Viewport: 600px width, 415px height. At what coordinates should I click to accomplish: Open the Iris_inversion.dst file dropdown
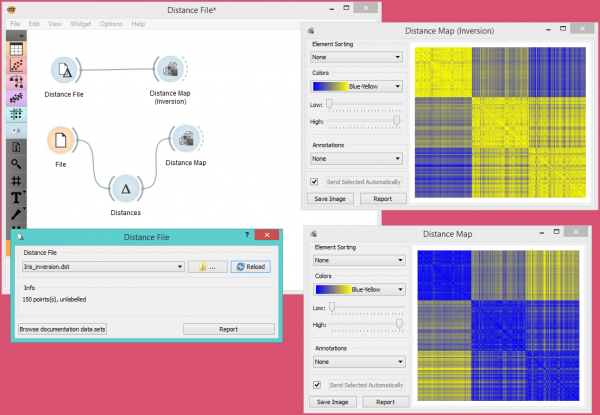click(x=102, y=267)
